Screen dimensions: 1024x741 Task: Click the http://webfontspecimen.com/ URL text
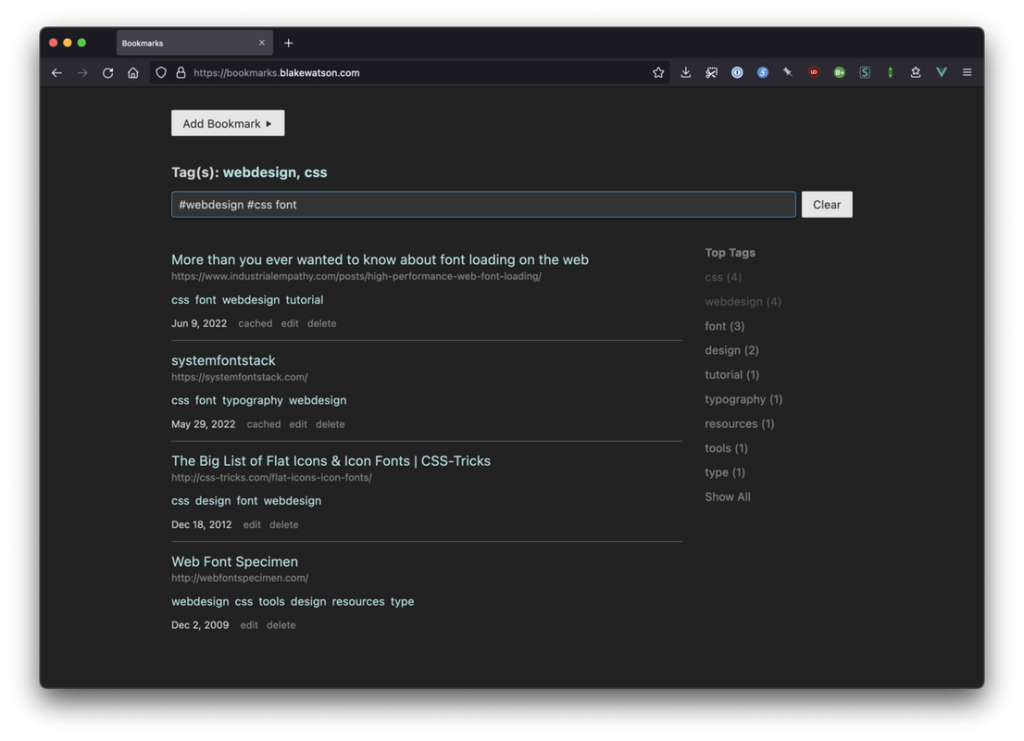(x=240, y=578)
